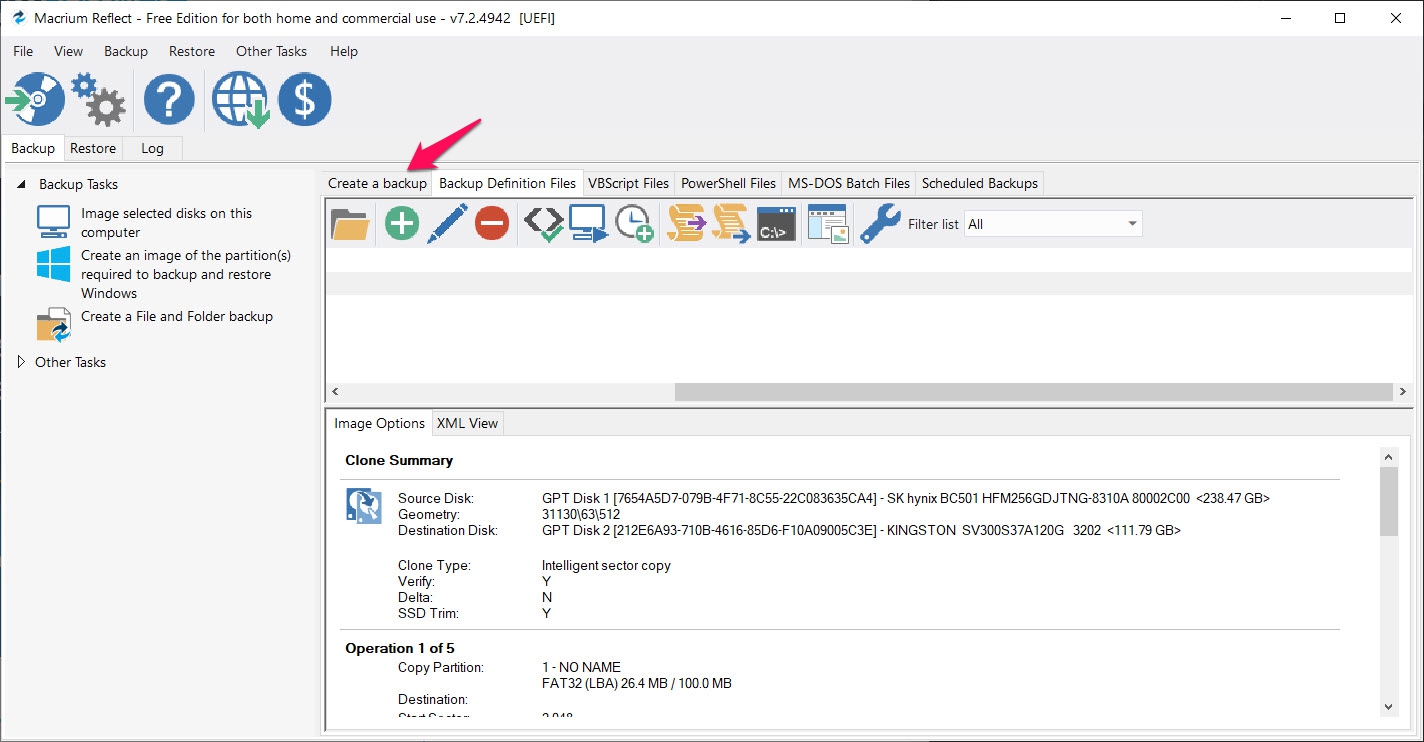Click the vertical scrollbar thumb in summary pane

point(1388,501)
